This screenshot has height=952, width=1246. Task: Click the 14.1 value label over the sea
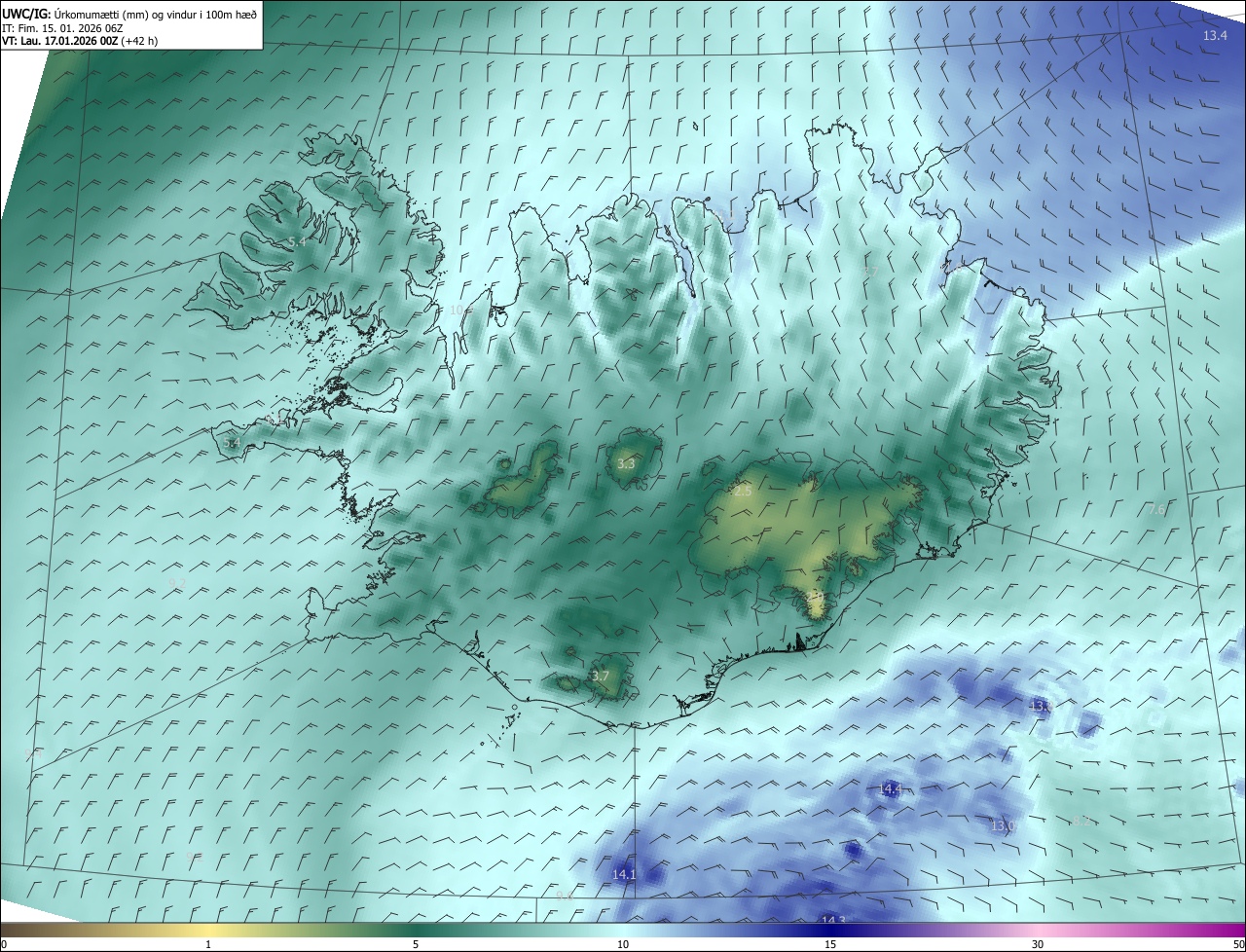[x=624, y=874]
